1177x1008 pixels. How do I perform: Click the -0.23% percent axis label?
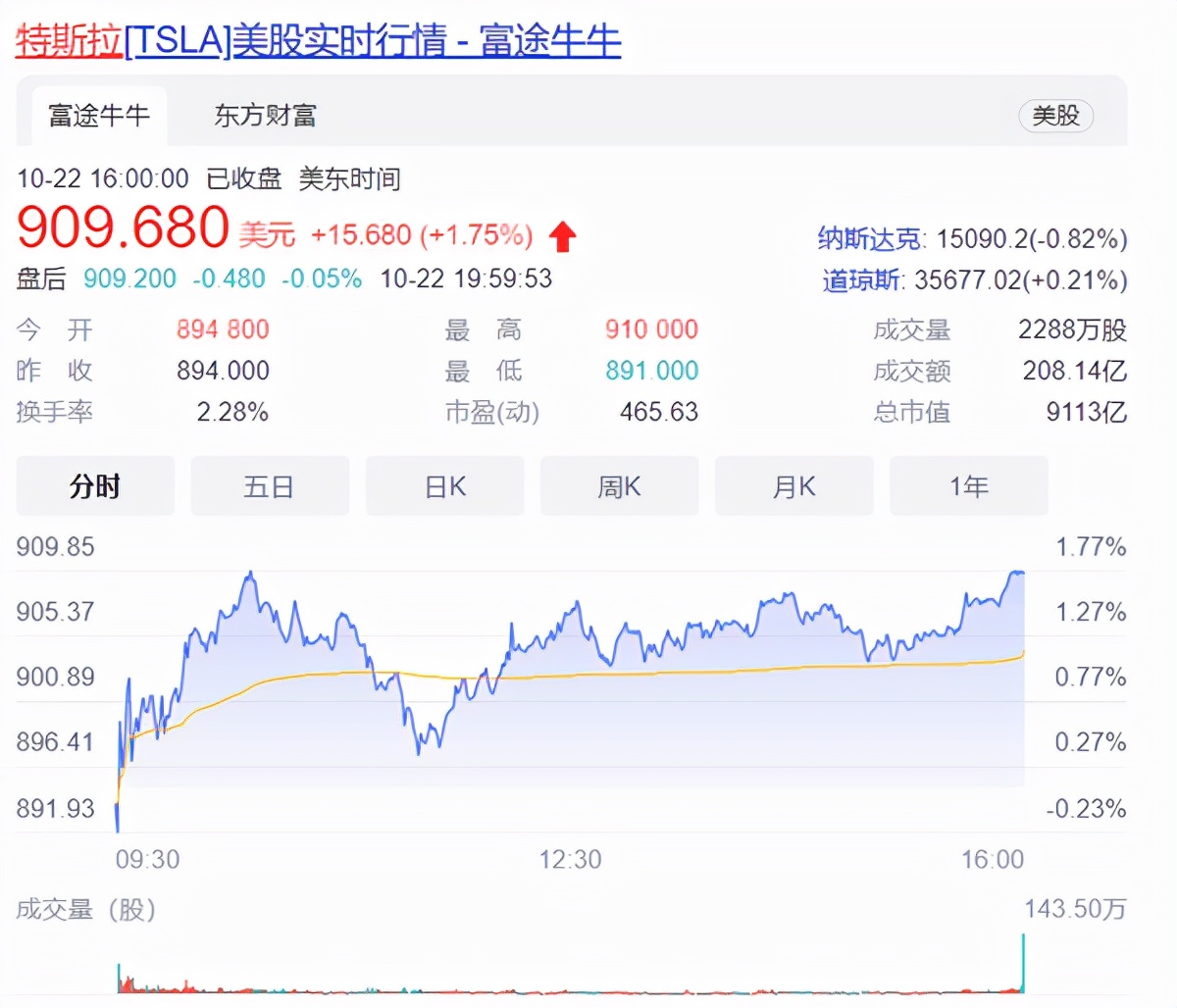1086,809
